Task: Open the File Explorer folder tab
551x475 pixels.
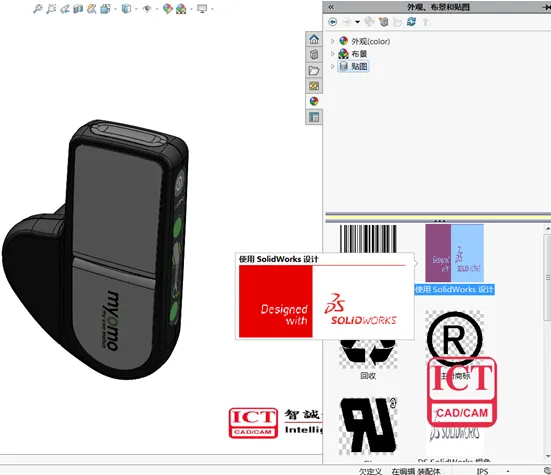Action: tap(314, 70)
